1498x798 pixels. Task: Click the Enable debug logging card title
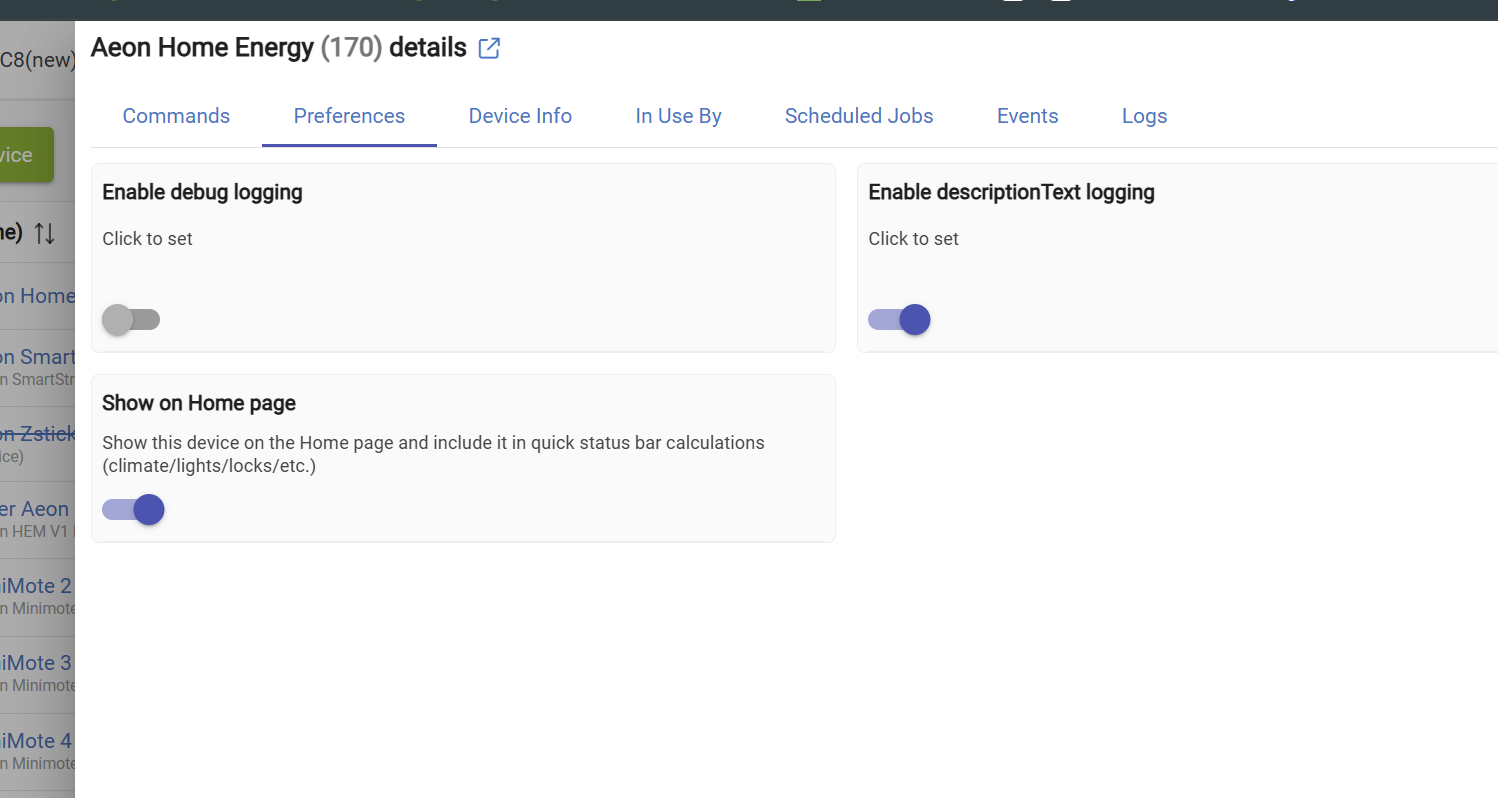(x=202, y=192)
